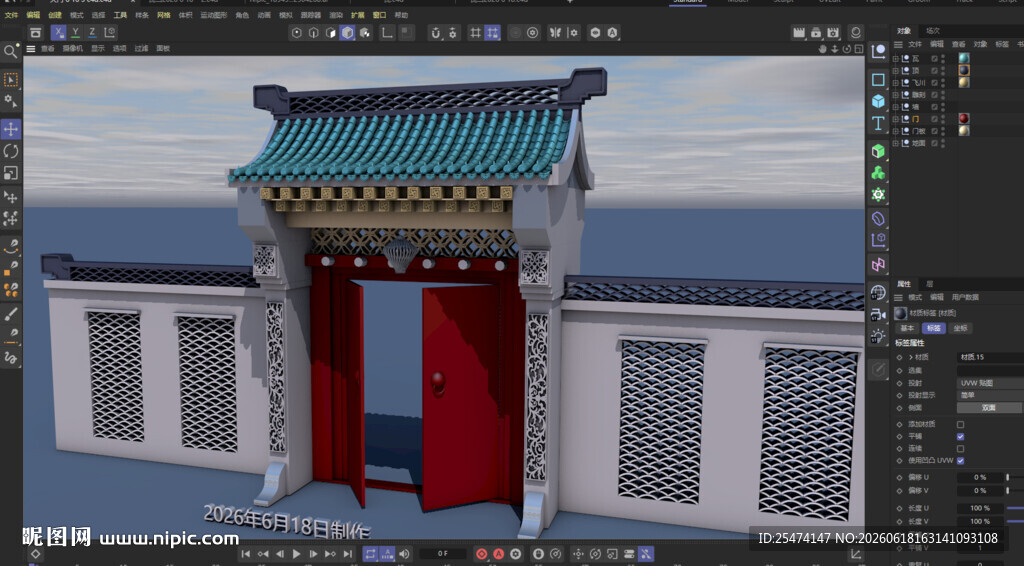Toggle Y axis lock
This screenshot has width=1024, height=566.
76,32
